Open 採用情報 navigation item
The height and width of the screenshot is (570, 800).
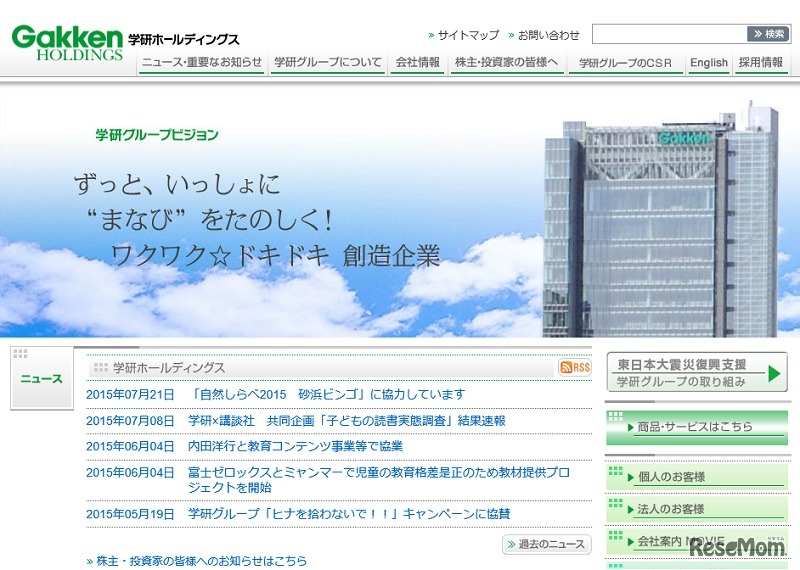coord(761,62)
